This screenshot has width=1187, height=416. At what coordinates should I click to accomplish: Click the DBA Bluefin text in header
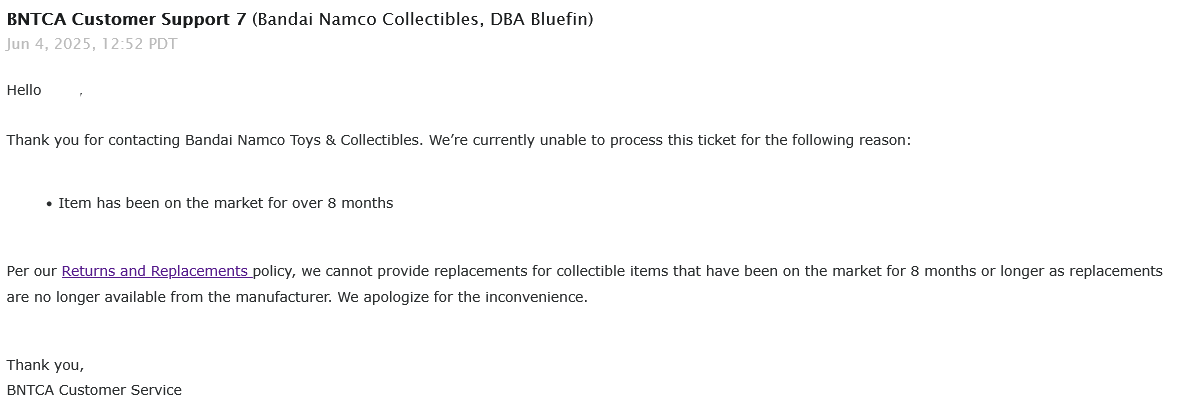(x=539, y=20)
